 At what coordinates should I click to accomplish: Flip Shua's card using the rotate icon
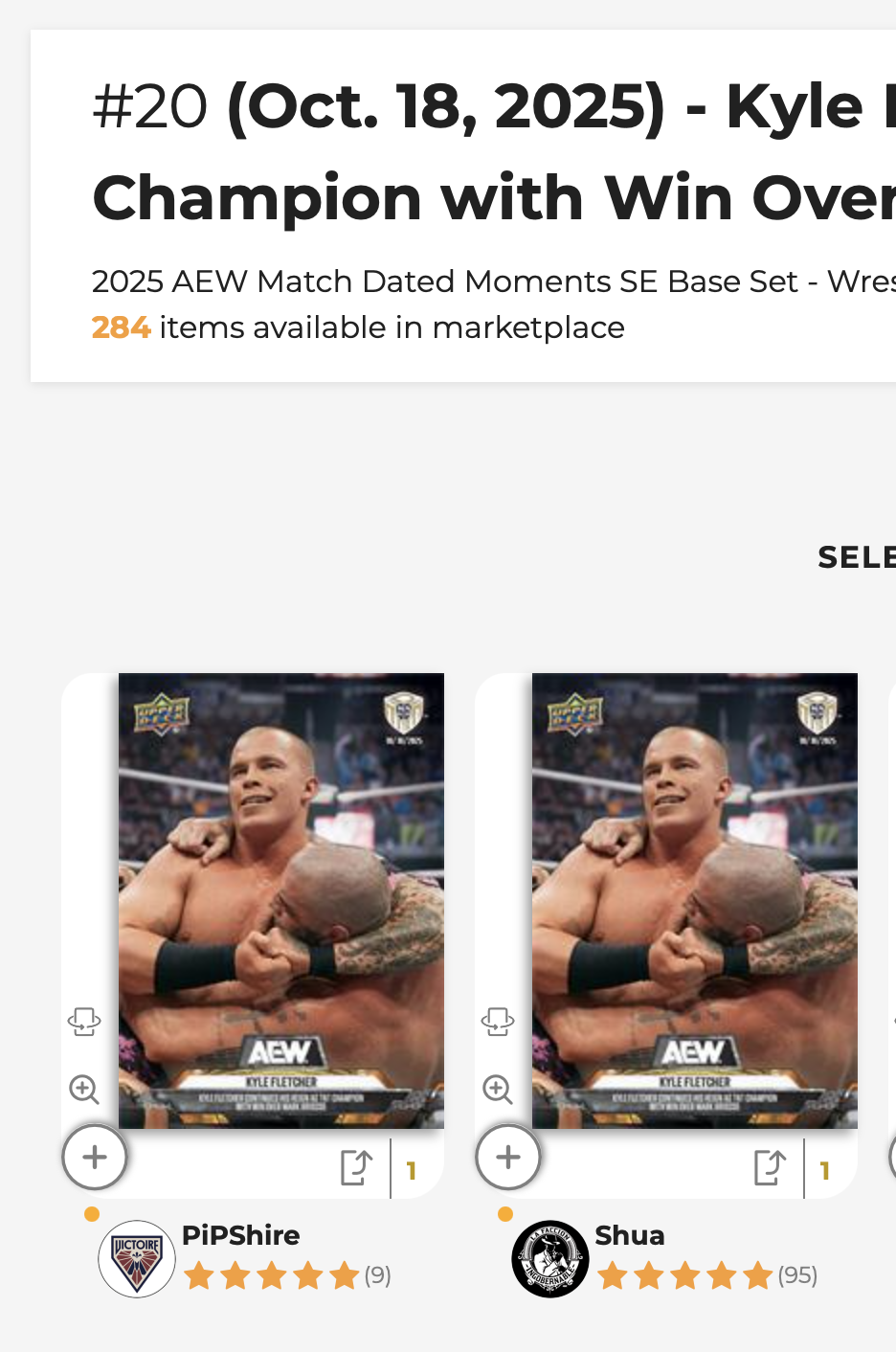(x=498, y=1022)
